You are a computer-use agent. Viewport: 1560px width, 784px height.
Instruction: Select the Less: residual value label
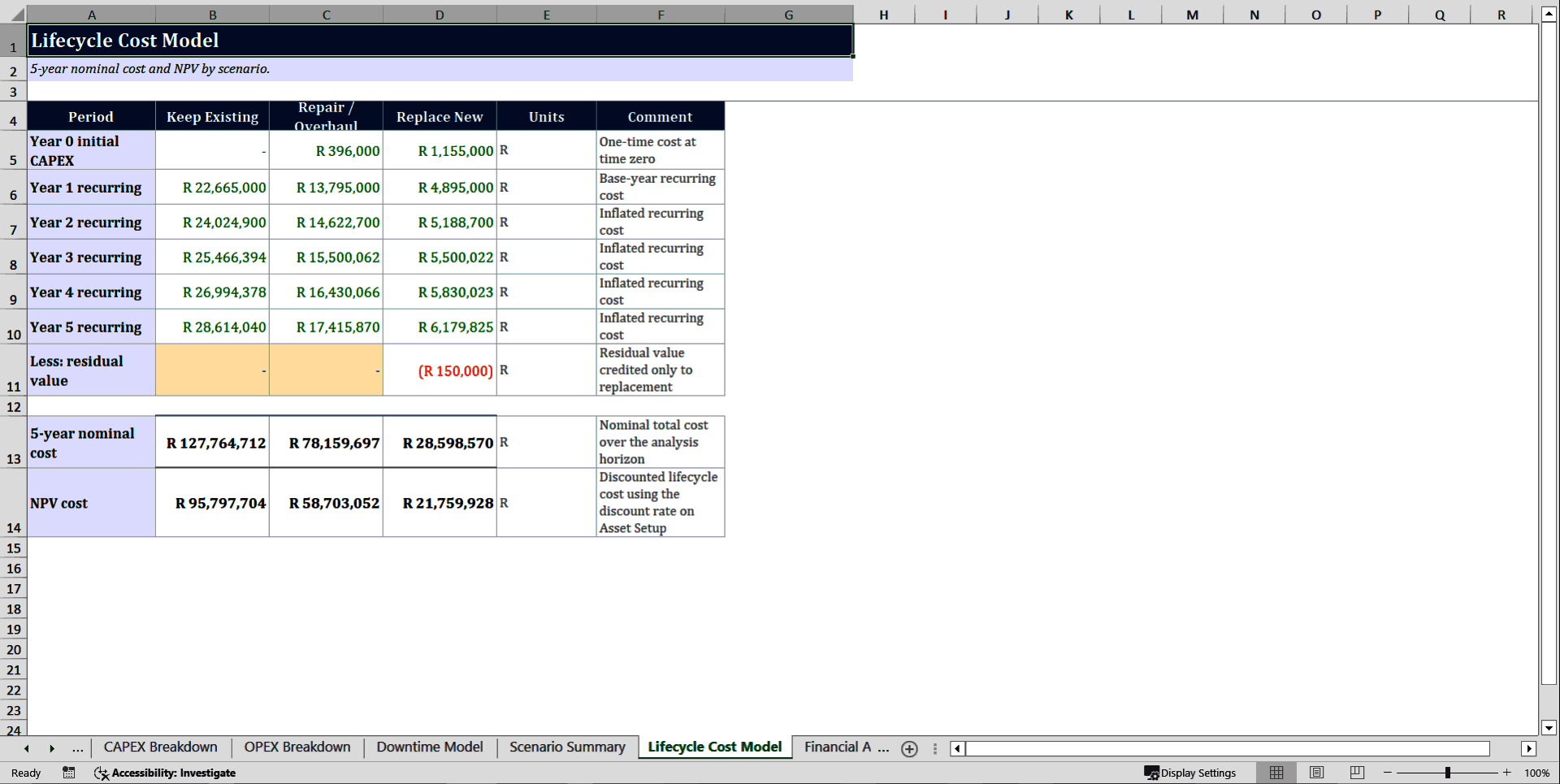[x=91, y=370]
